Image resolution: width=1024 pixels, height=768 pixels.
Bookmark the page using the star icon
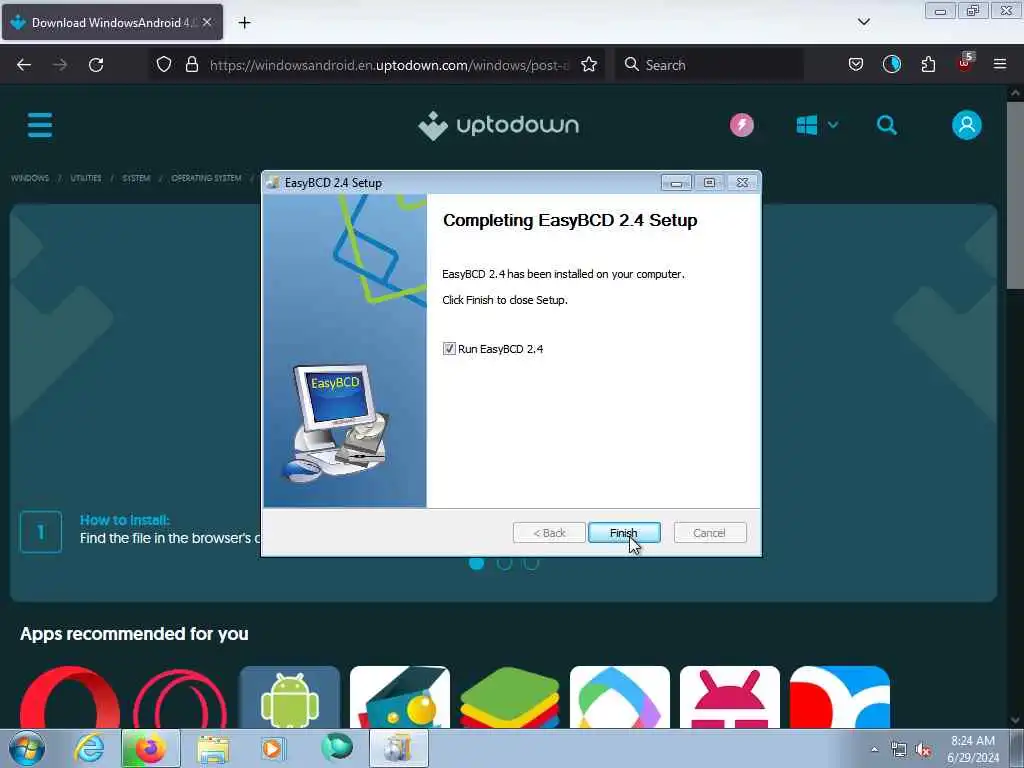(589, 65)
